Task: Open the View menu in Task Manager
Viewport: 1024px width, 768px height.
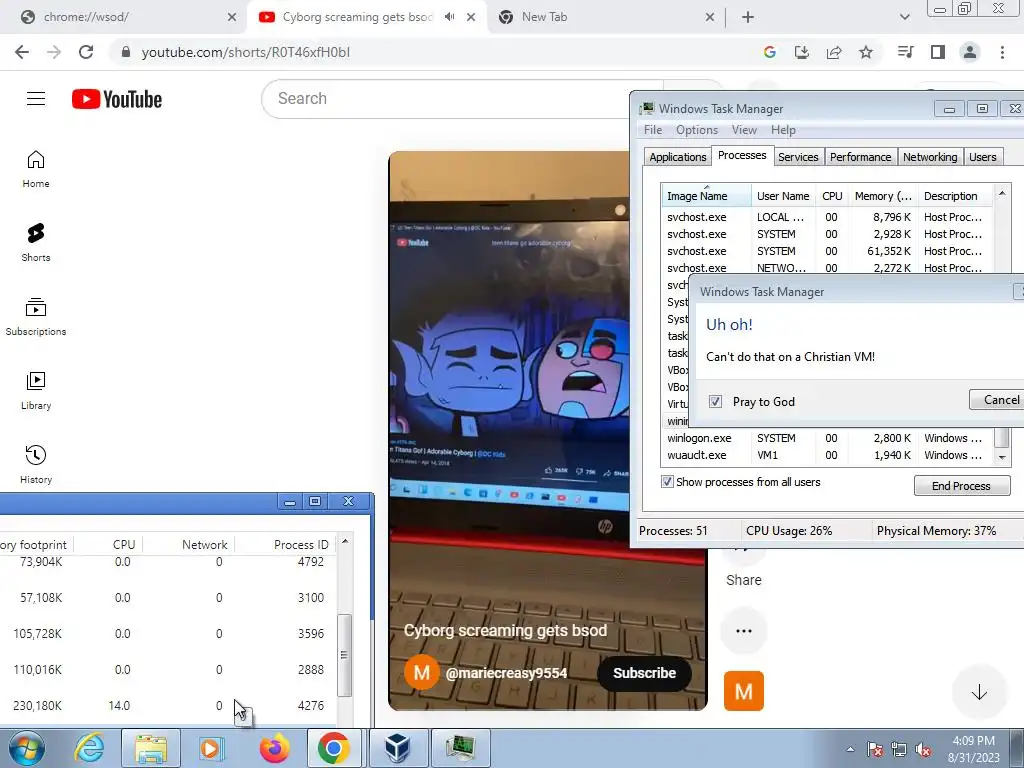Action: (x=744, y=130)
